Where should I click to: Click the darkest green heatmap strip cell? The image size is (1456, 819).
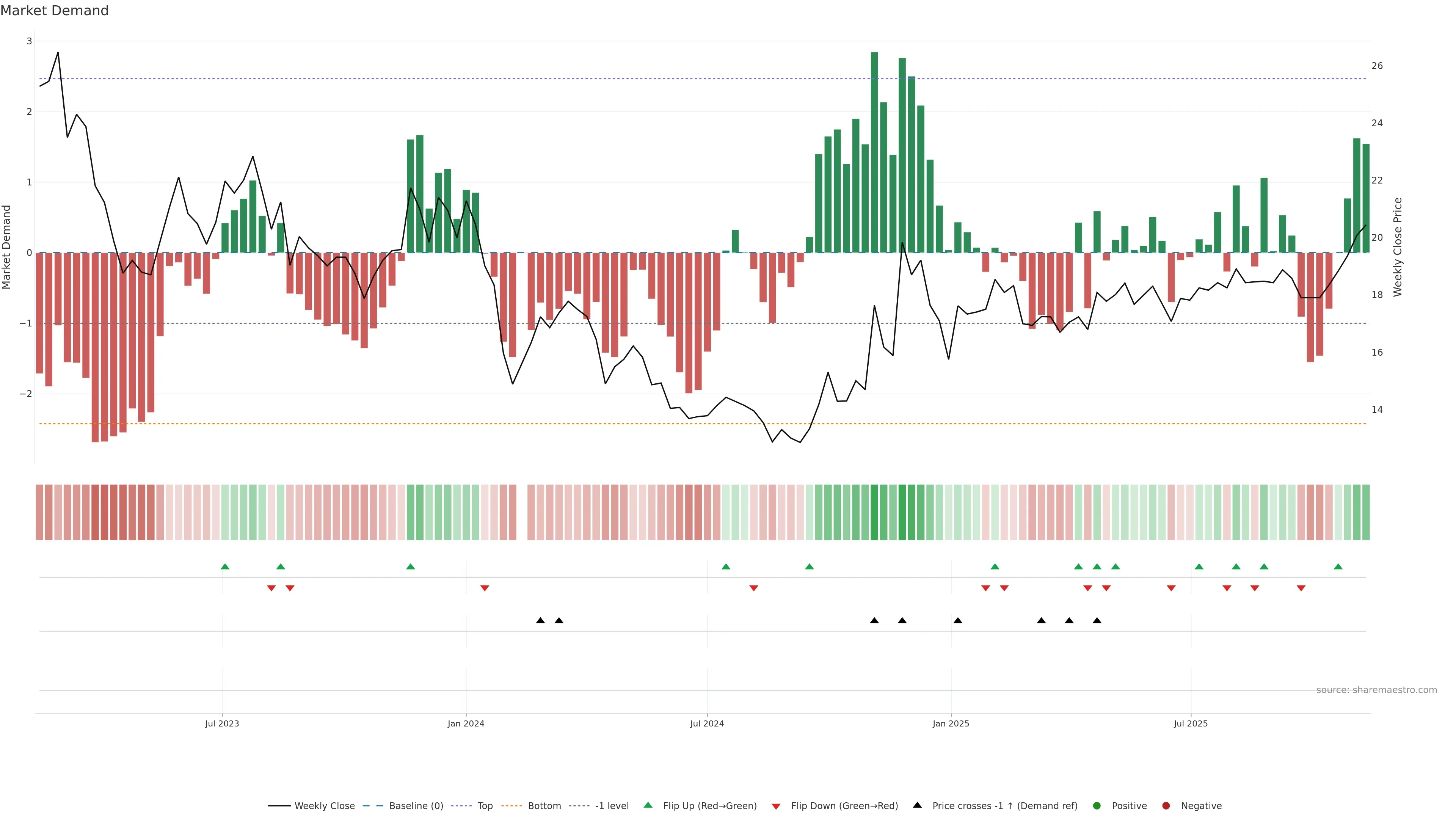(x=874, y=512)
